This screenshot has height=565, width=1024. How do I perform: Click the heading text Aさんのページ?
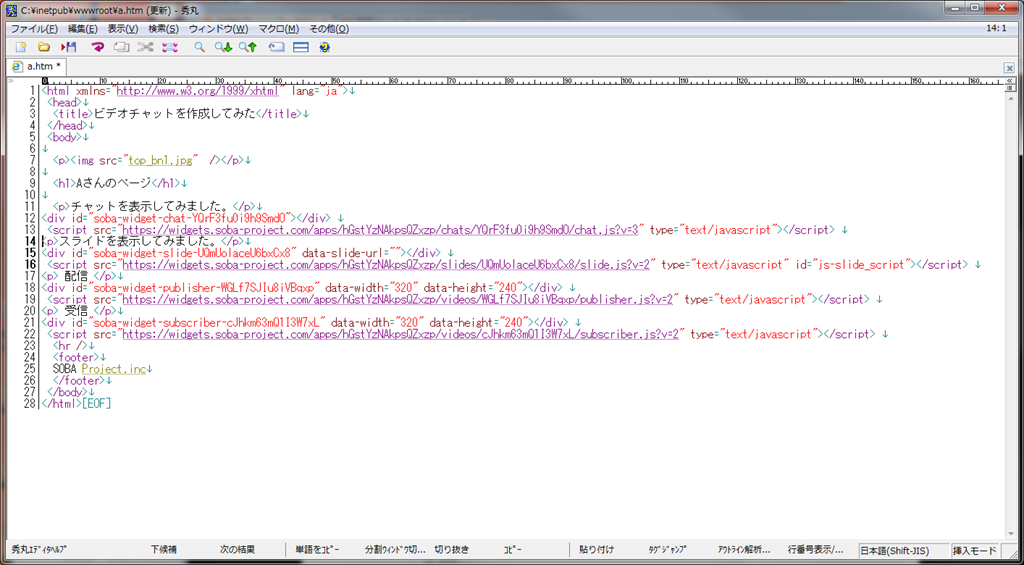click(114, 184)
